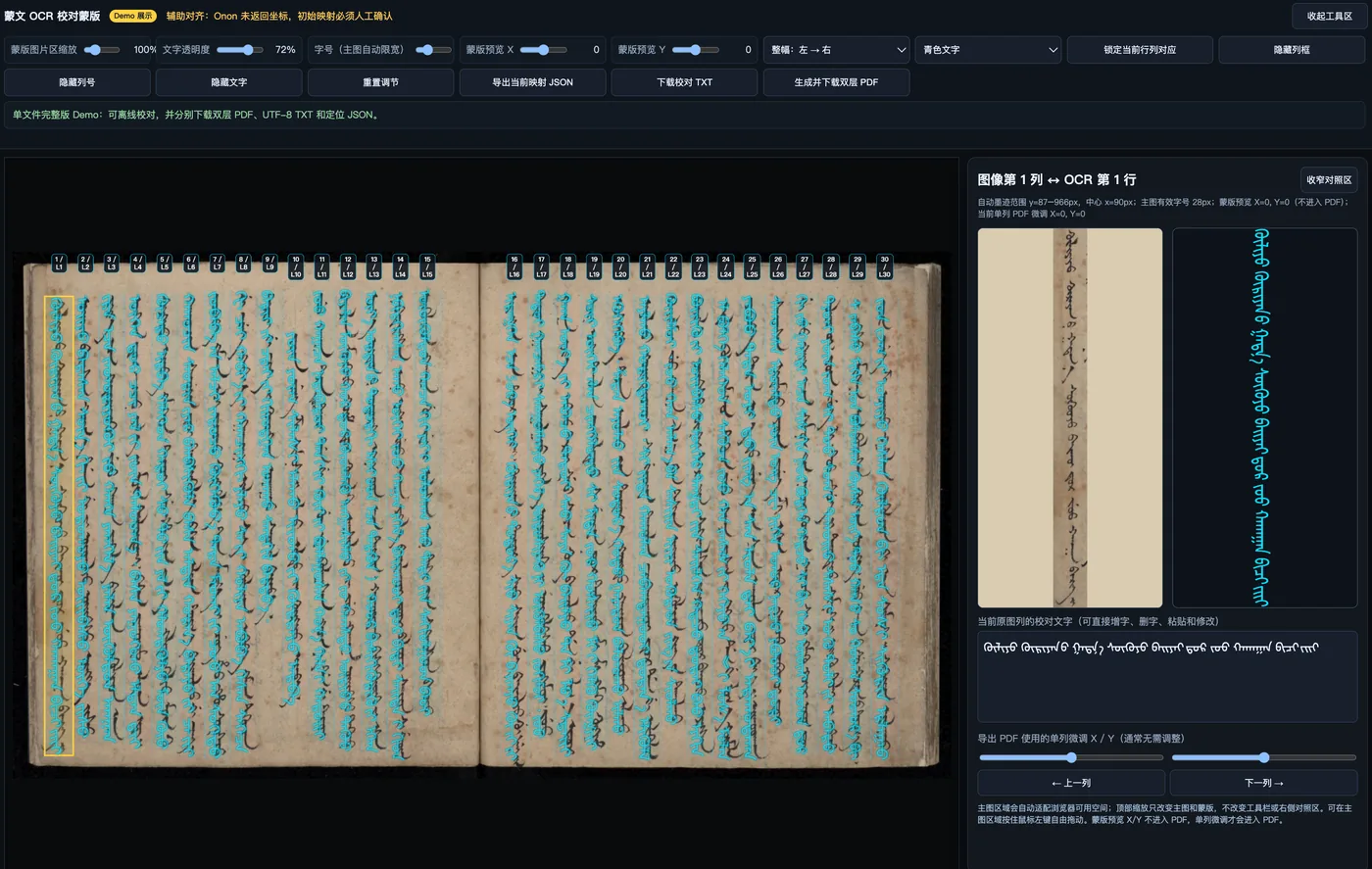The width and height of the screenshot is (1372, 869).
Task: Select column badge 28 / L28
Action: click(831, 267)
